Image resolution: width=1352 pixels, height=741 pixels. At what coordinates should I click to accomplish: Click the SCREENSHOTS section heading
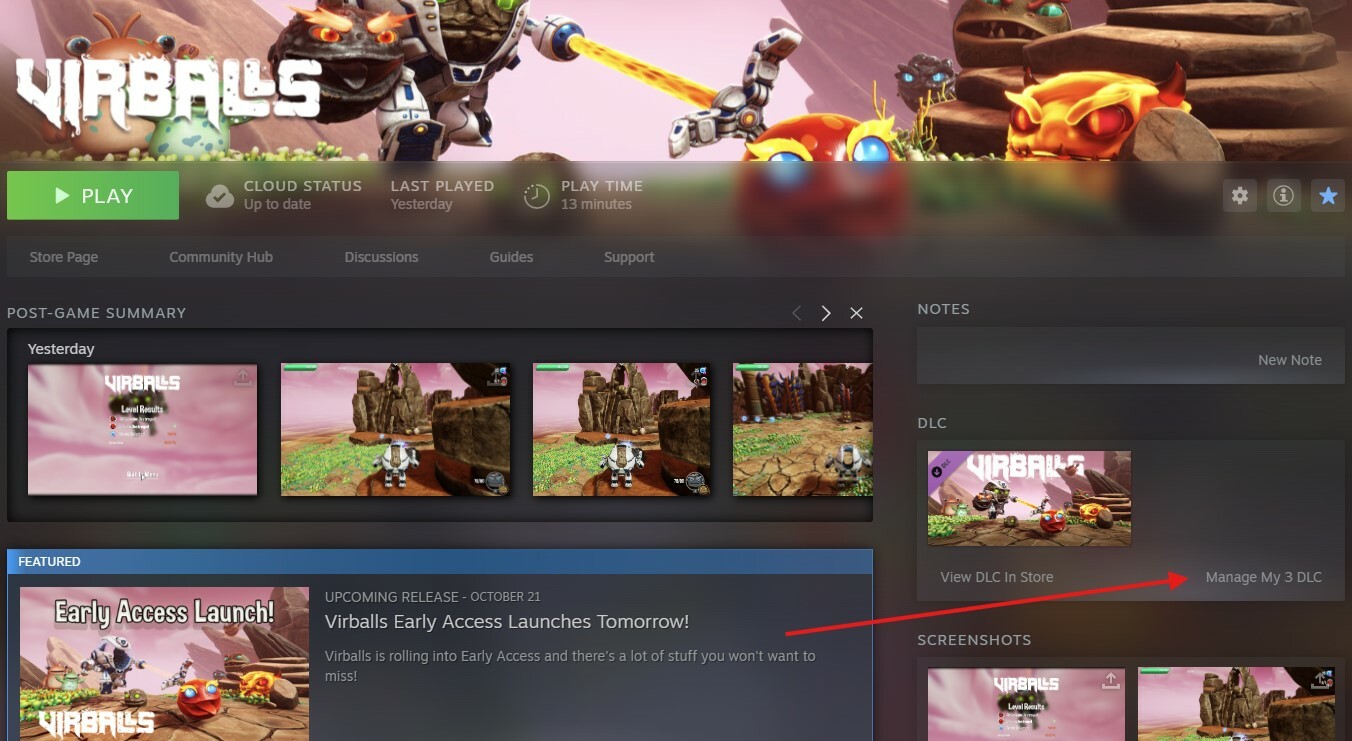coord(974,640)
